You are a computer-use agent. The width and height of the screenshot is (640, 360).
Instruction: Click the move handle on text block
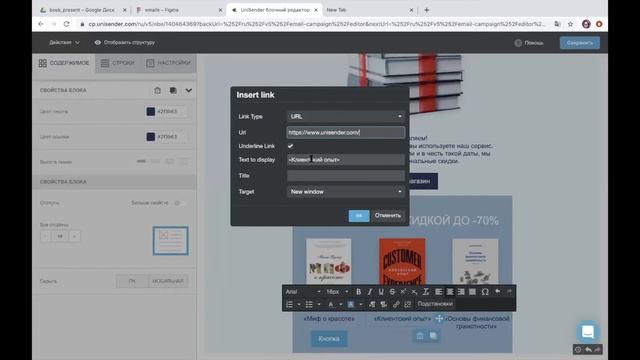click(439, 318)
